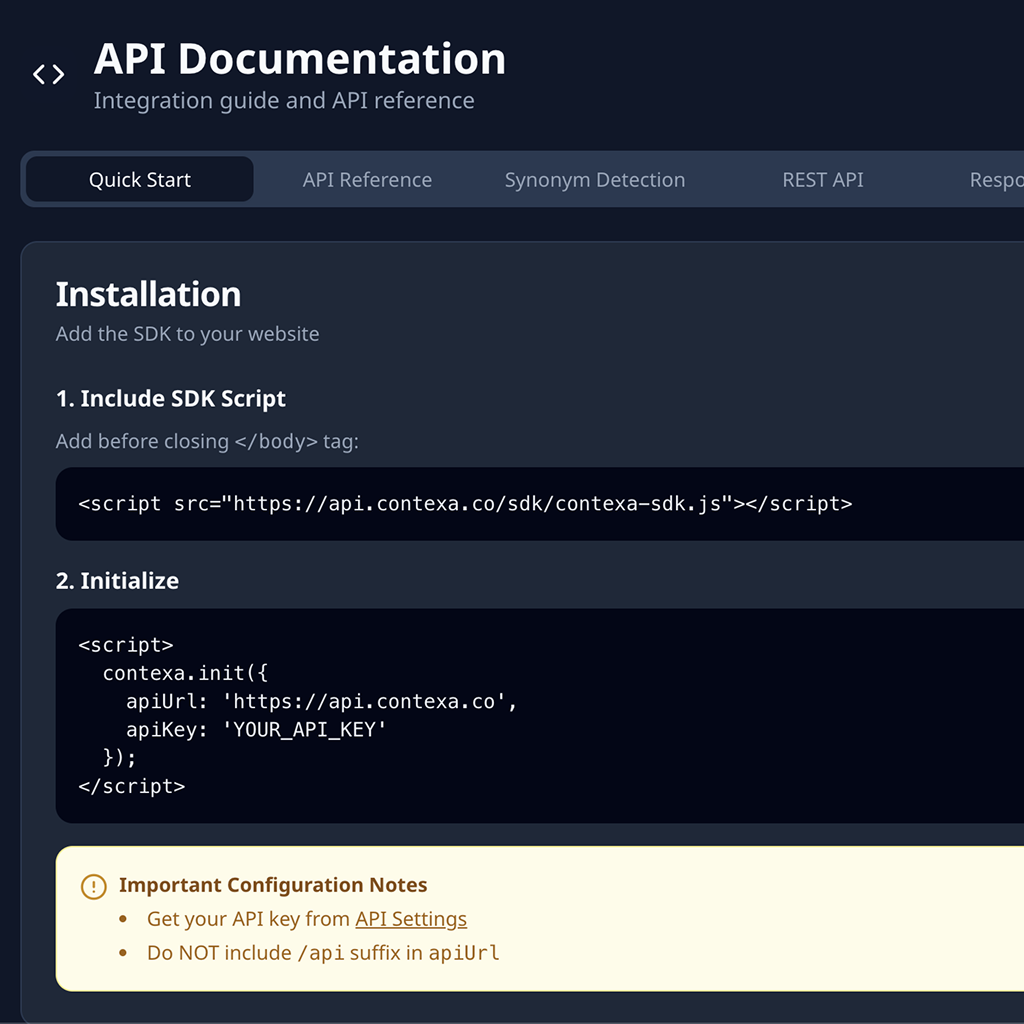This screenshot has width=1024, height=1024.
Task: Select the 'YOUR_API_KEY' placeholder text
Action: pyautogui.click(x=309, y=730)
